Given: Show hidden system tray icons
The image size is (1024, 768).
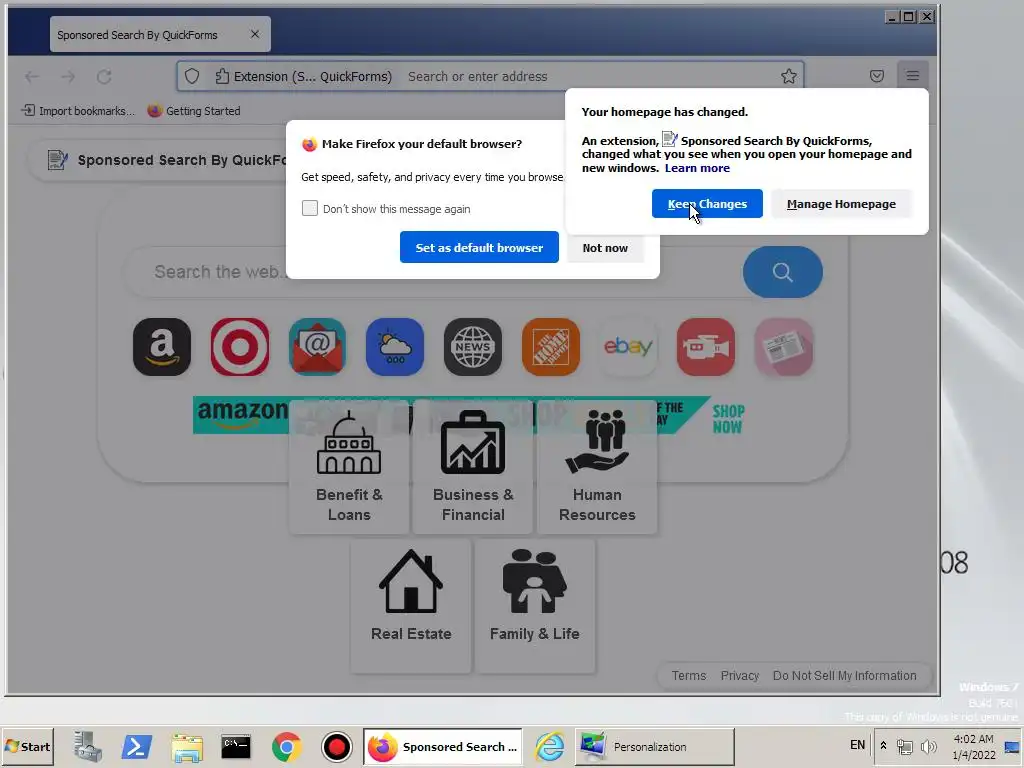Looking at the screenshot, I should click(883, 746).
